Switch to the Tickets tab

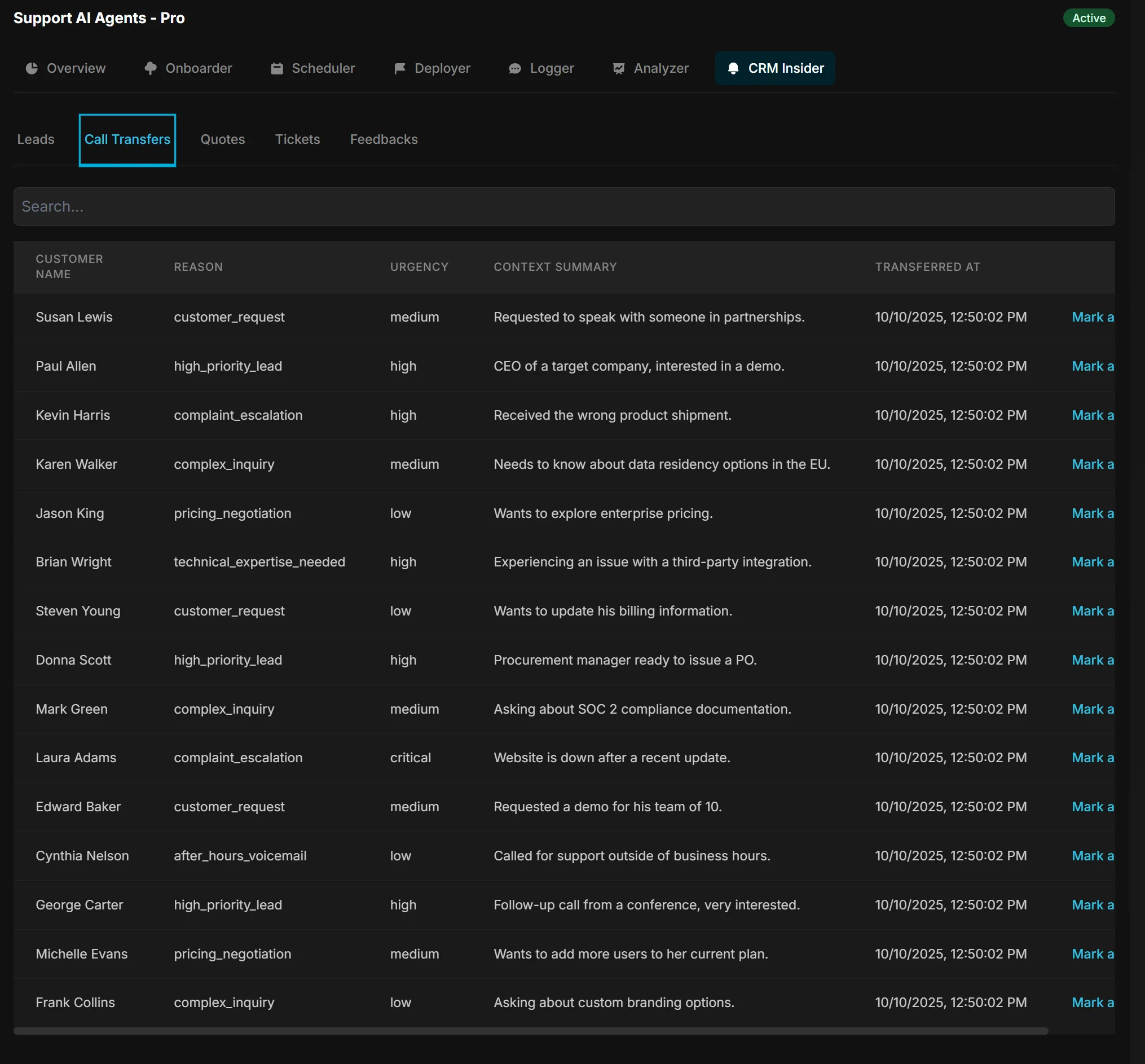click(x=297, y=139)
